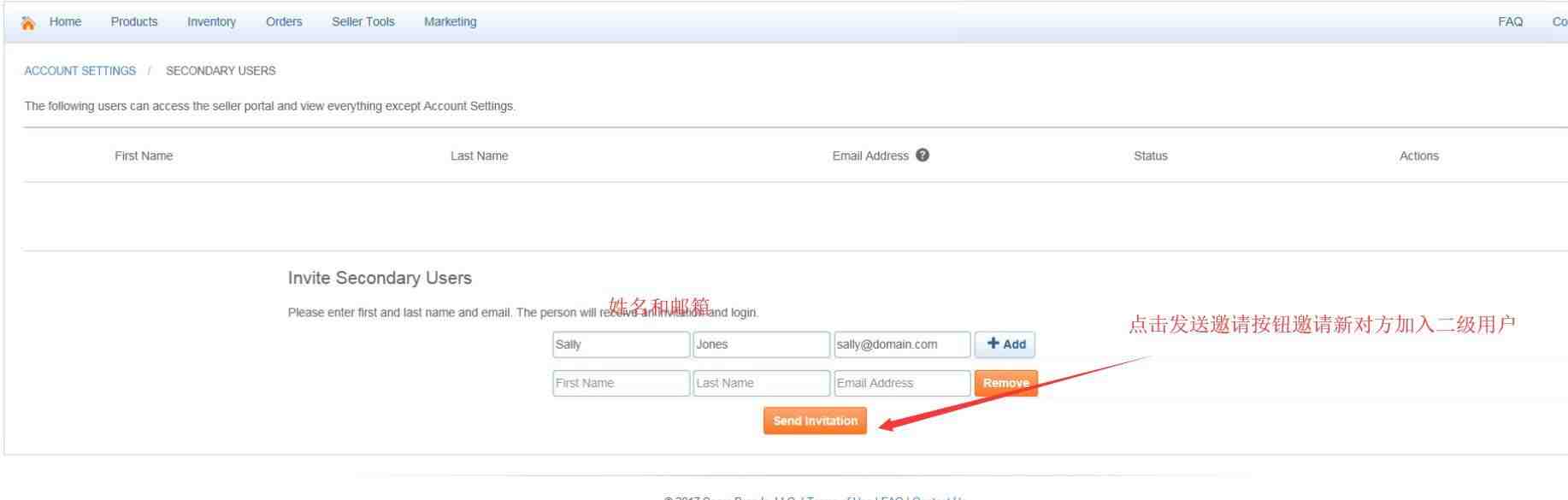Open the Marketing menu
The image size is (1568, 500).
point(451,22)
